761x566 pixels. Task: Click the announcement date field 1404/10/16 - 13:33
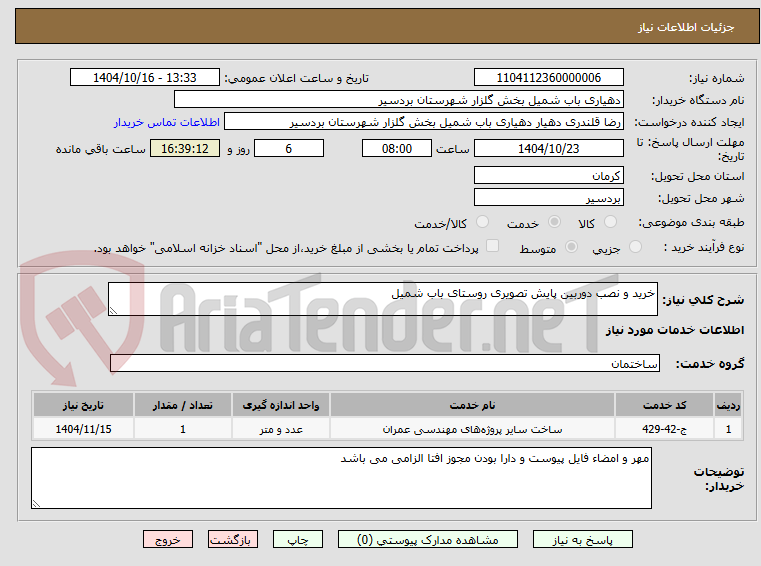[x=145, y=77]
